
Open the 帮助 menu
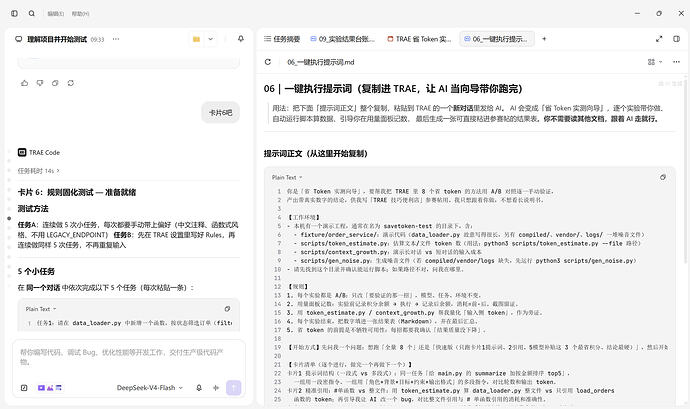click(x=81, y=14)
